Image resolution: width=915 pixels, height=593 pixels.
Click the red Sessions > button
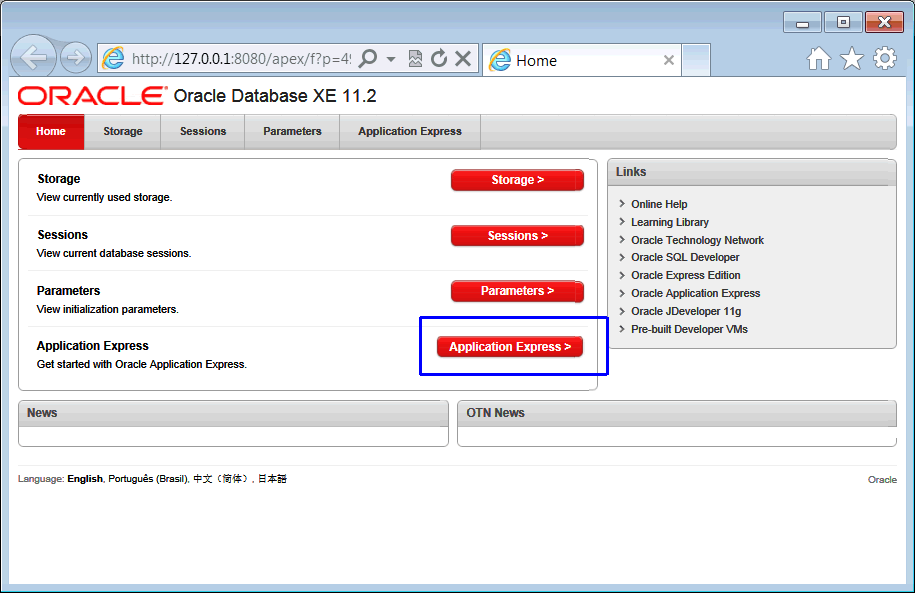[x=517, y=236]
